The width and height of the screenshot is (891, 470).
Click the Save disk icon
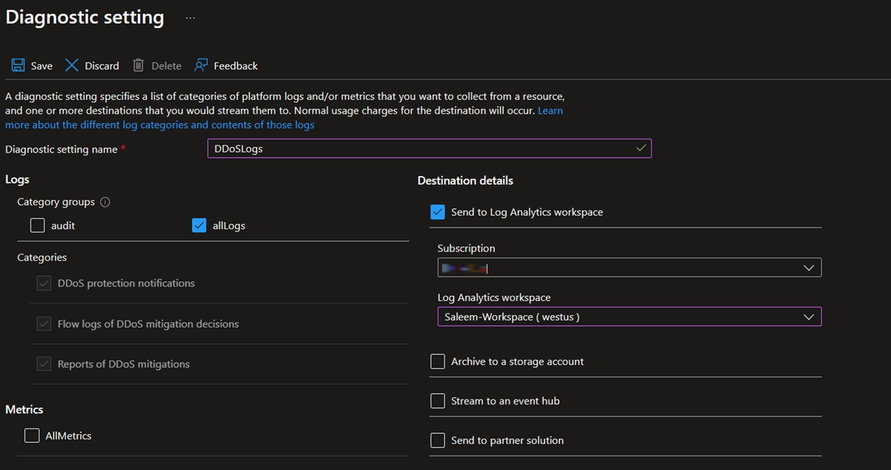point(18,66)
